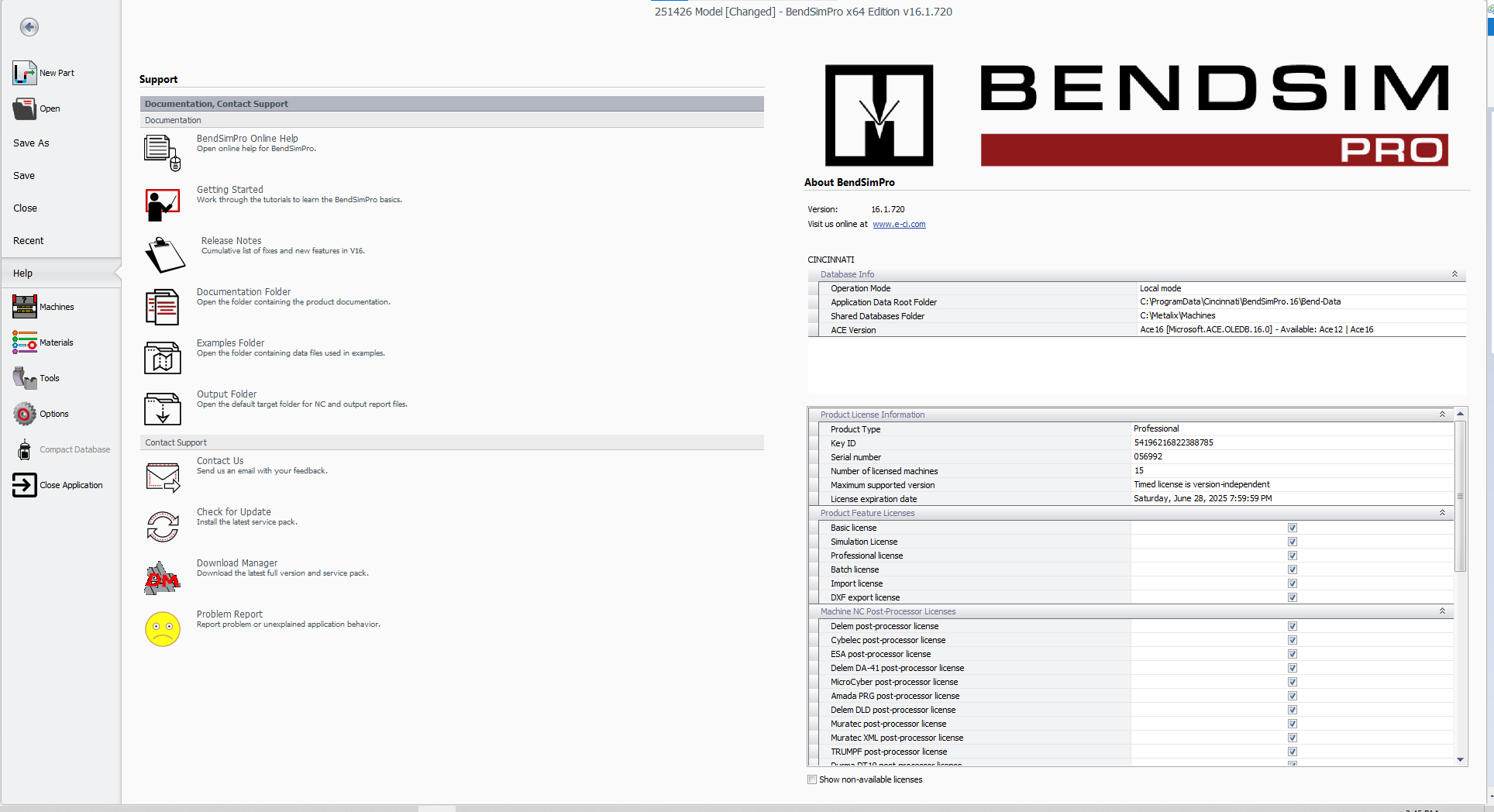
Task: Click the Product Type Professional value
Action: [1156, 429]
